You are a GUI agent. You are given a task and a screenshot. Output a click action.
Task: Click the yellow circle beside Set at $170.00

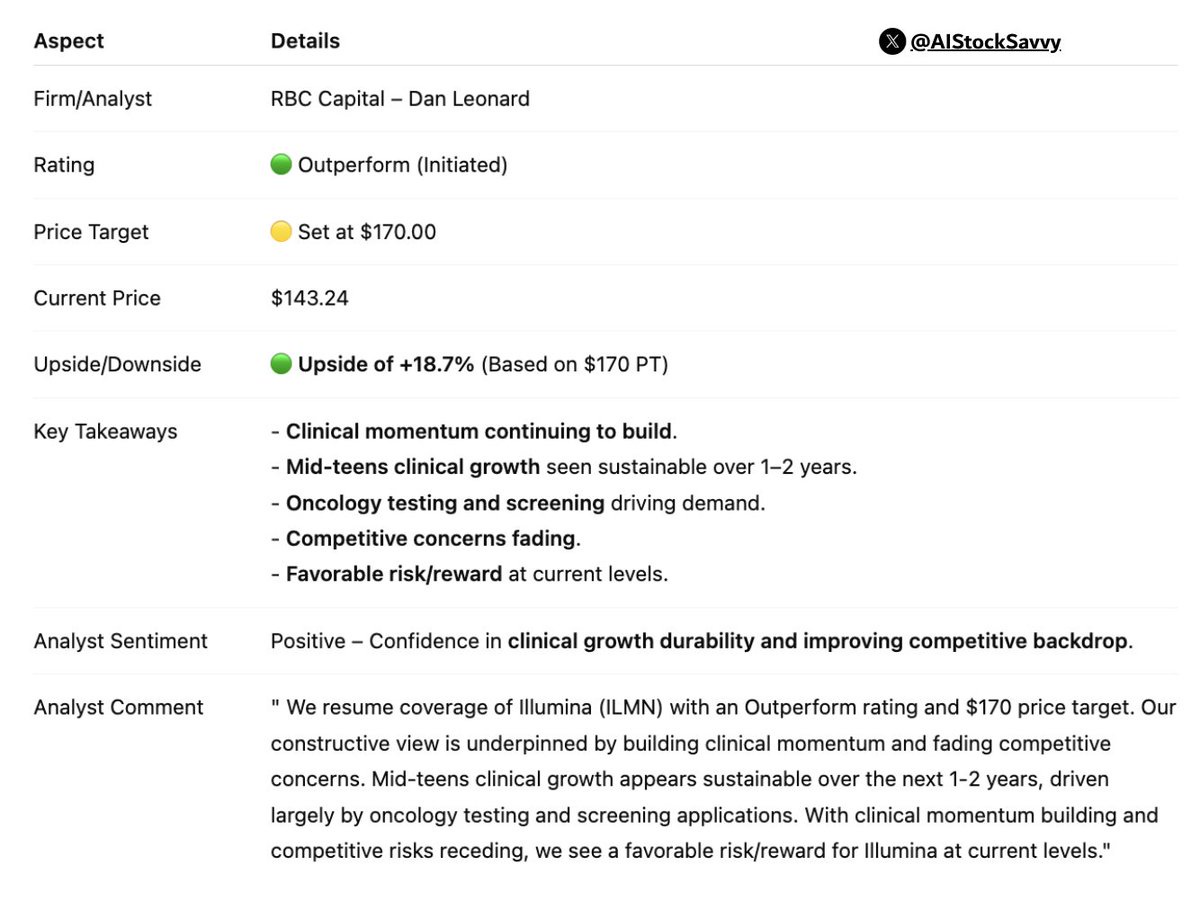tap(281, 232)
